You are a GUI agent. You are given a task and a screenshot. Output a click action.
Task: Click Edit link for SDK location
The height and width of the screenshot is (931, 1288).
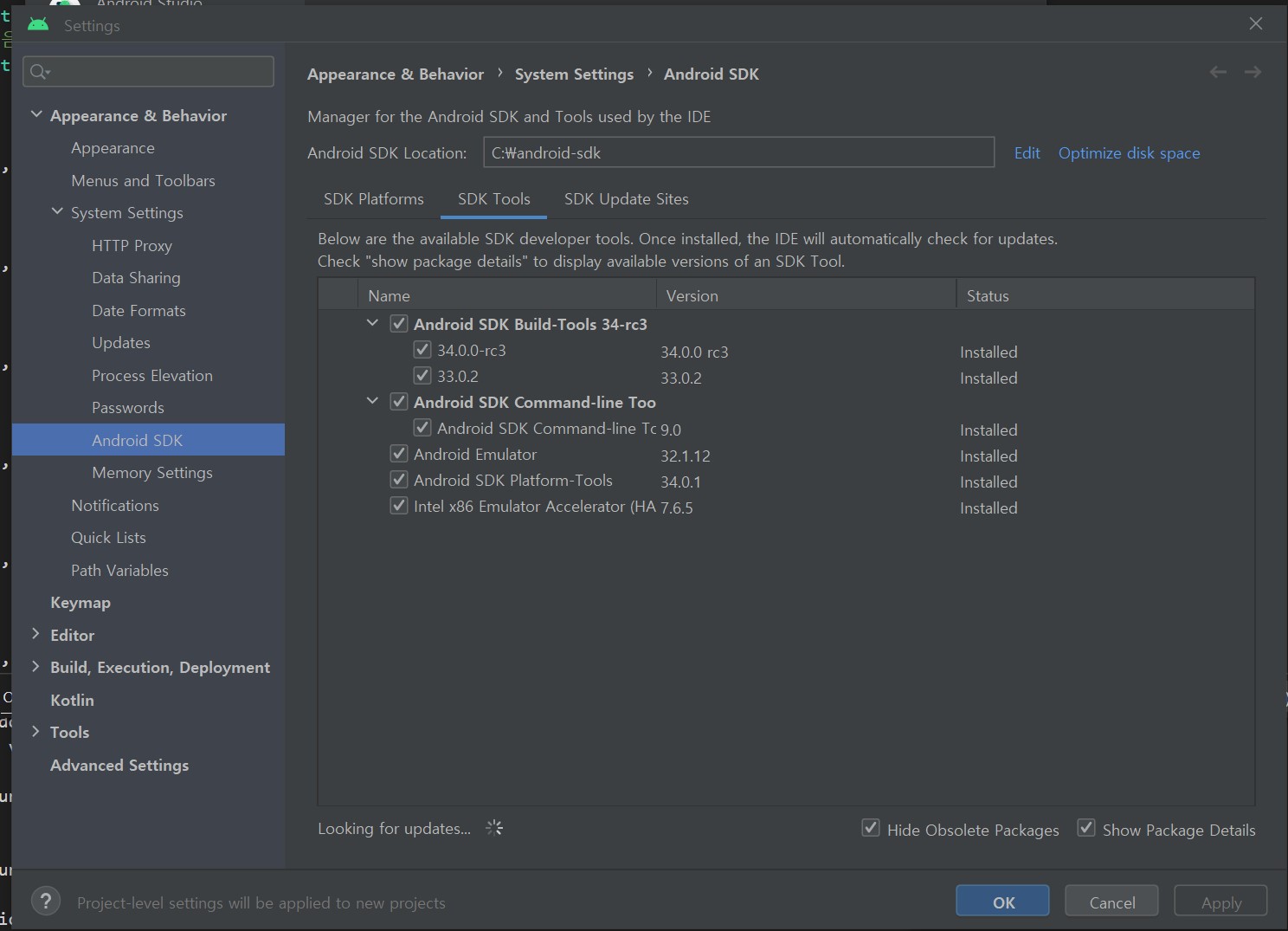pos(1027,153)
